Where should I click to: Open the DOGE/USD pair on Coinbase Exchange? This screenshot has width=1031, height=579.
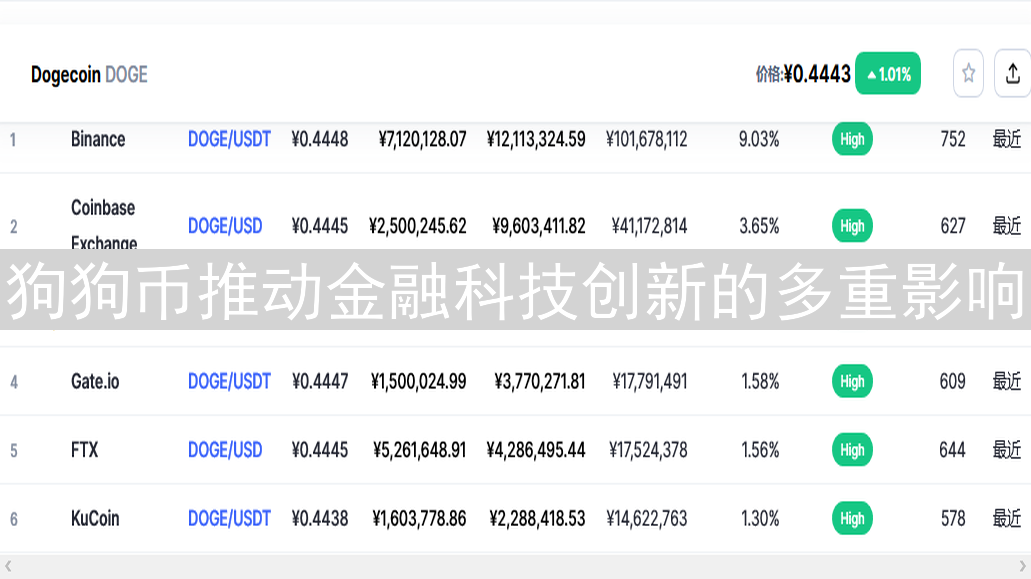225,226
